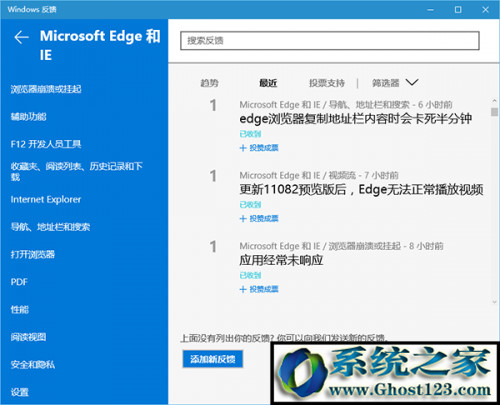This screenshot has height=405, width=500.
Task: Go back with the left arrow icon
Action: pos(22,37)
